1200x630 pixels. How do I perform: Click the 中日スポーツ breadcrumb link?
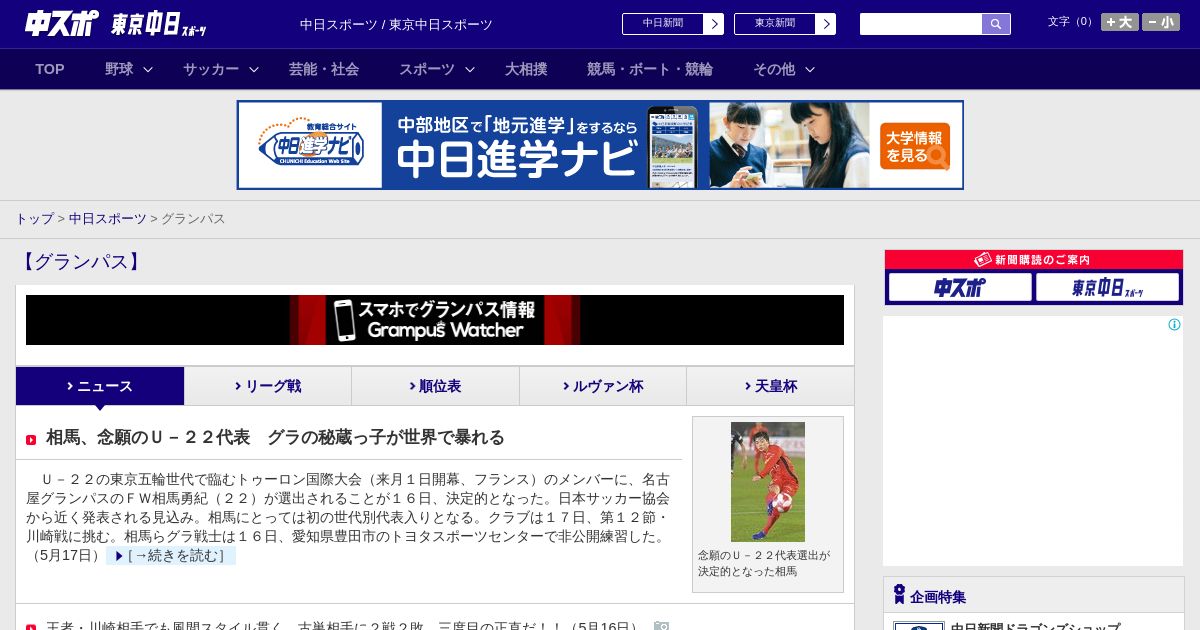[x=107, y=218]
